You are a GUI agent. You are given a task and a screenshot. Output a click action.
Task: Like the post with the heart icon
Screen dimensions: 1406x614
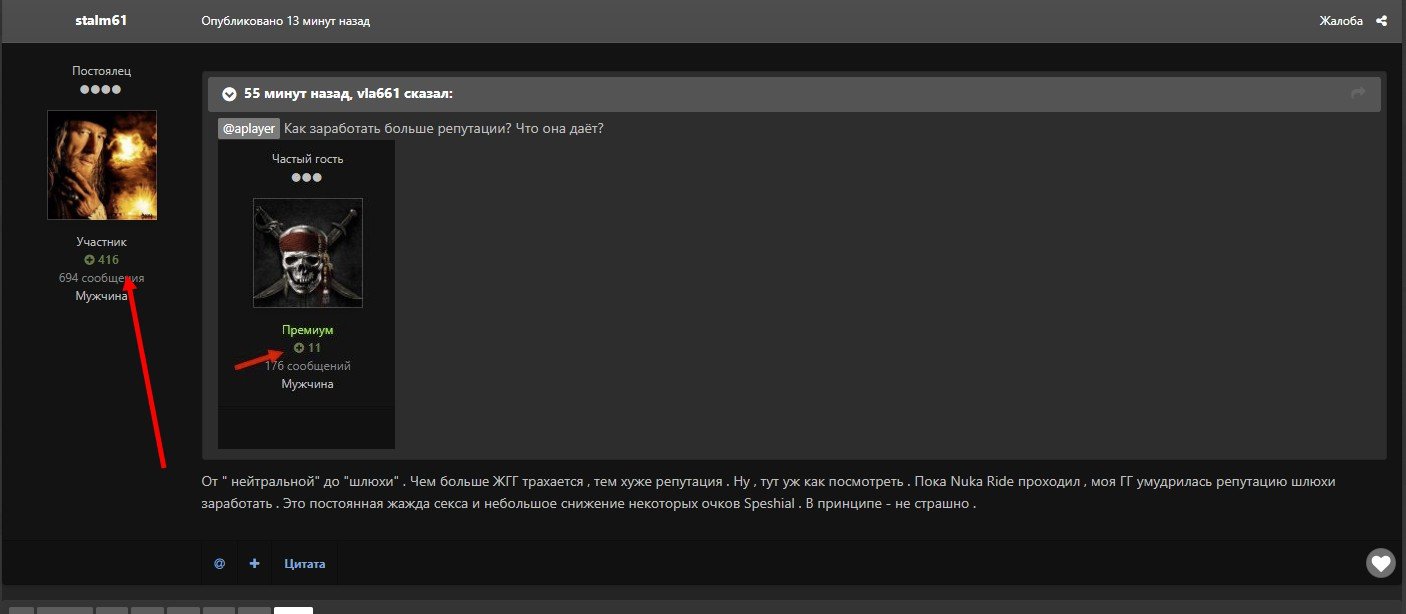[1380, 563]
